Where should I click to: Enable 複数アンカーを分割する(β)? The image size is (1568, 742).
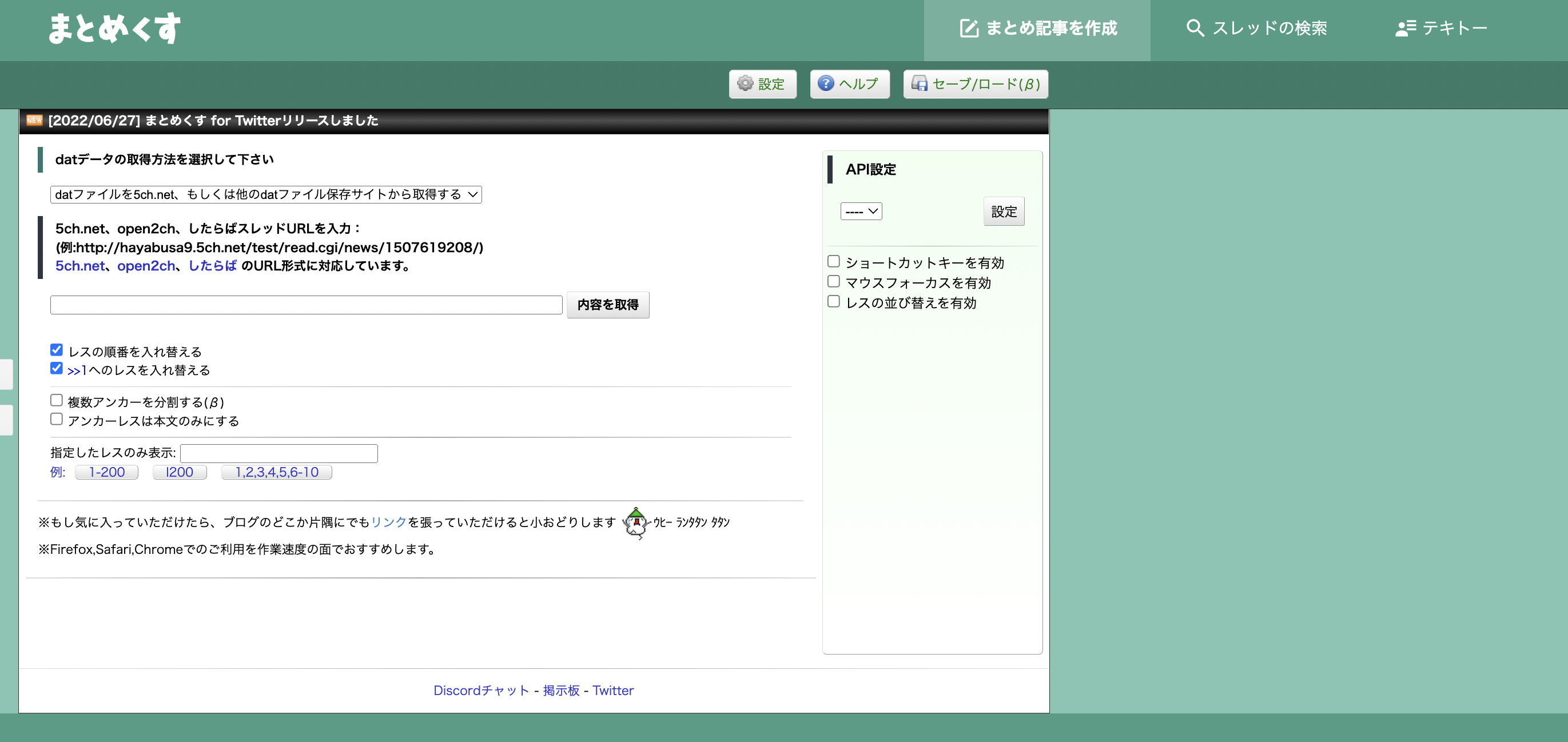point(56,400)
